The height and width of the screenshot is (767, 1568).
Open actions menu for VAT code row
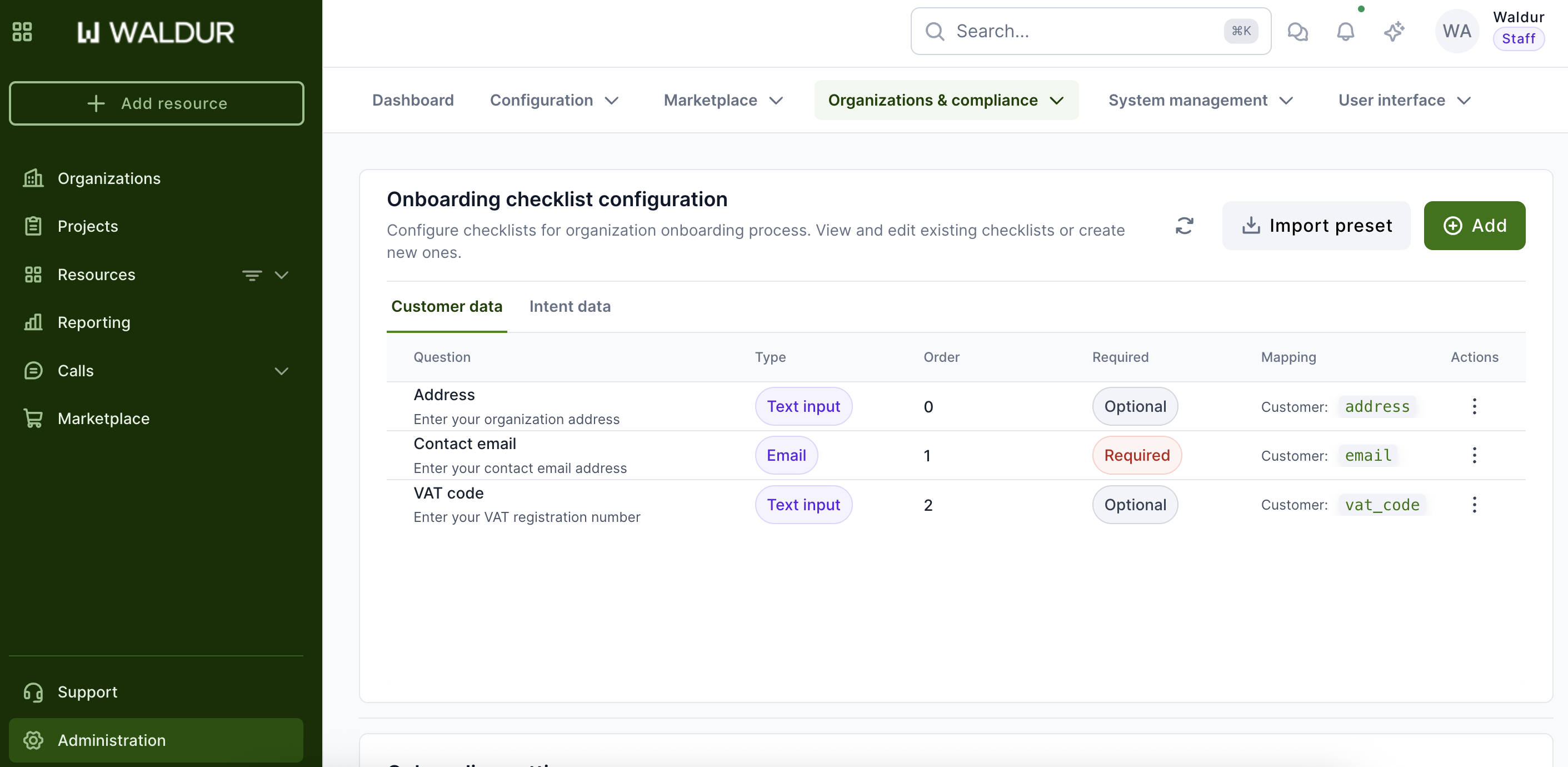1474,505
